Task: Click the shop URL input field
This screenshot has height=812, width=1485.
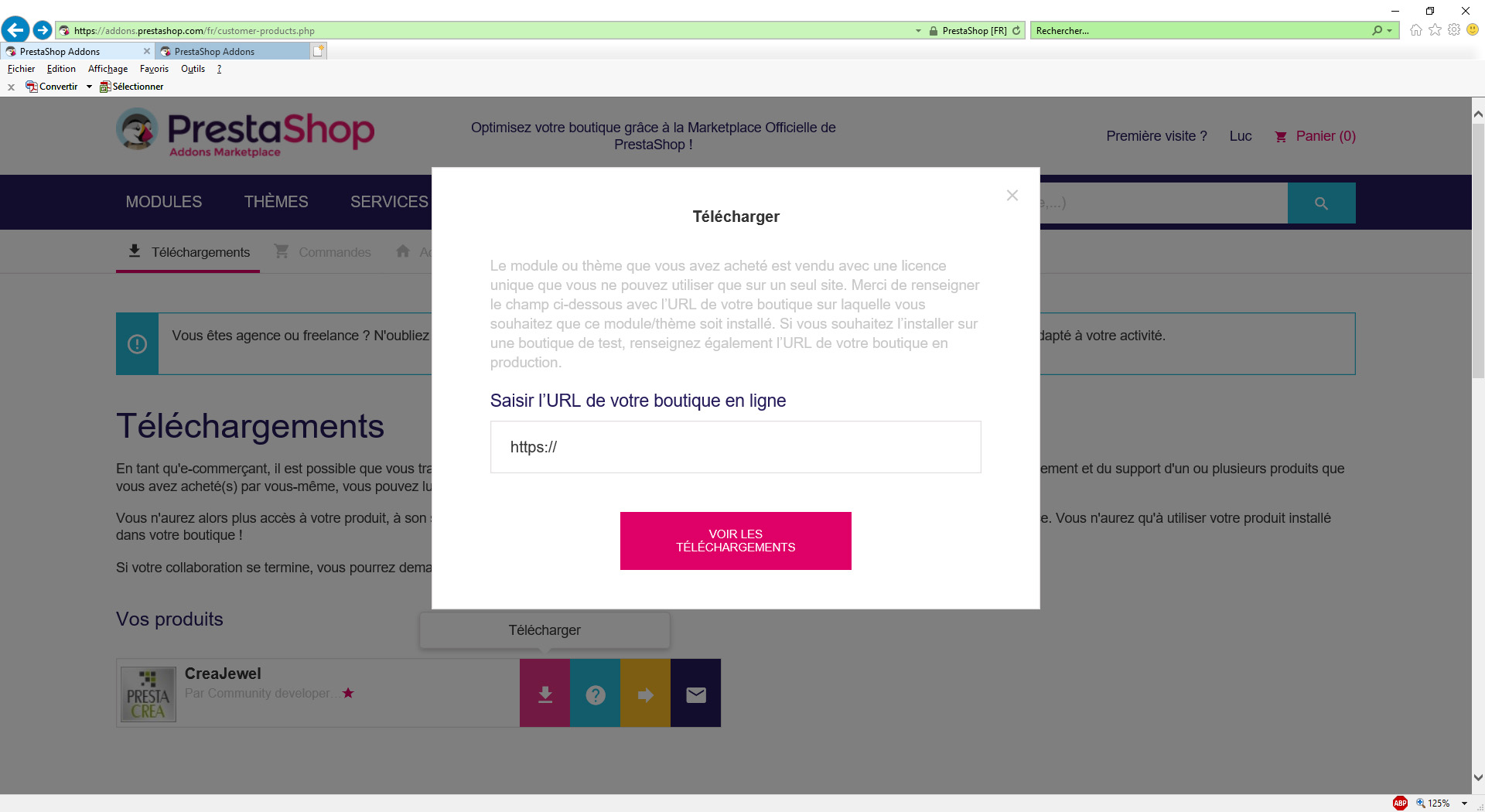Action: coord(736,447)
